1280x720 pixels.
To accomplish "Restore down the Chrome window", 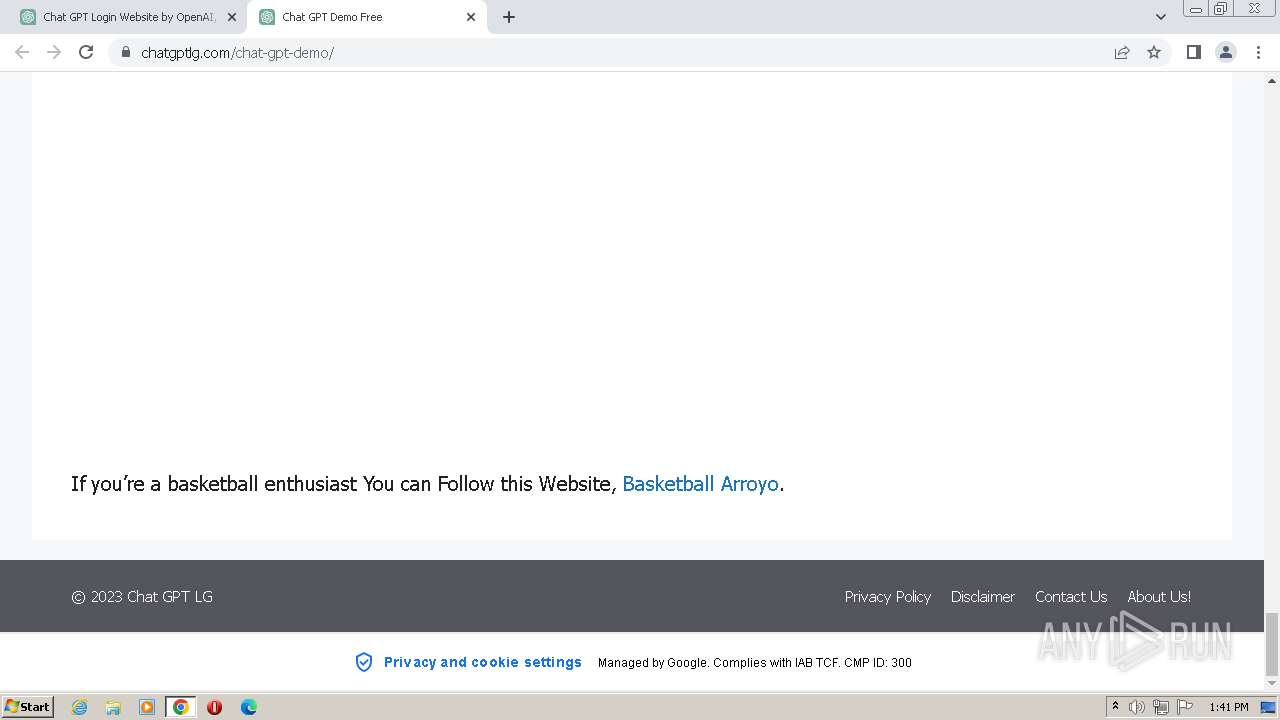I will click(1221, 9).
